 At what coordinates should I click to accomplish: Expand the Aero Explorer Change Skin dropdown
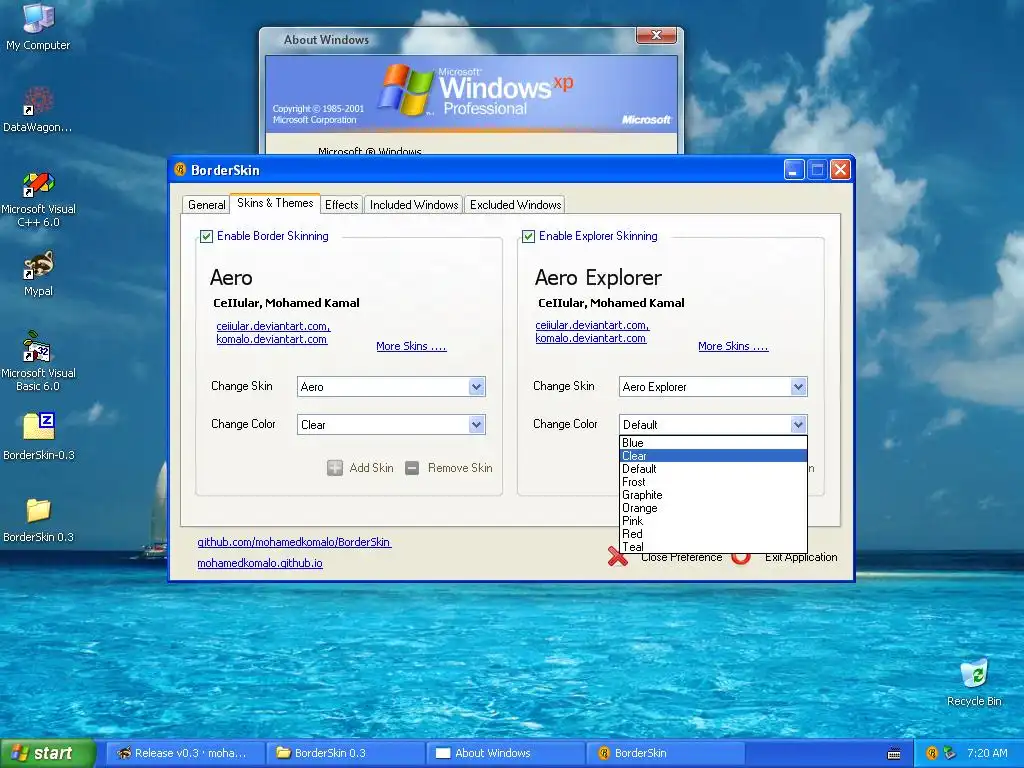coord(798,387)
